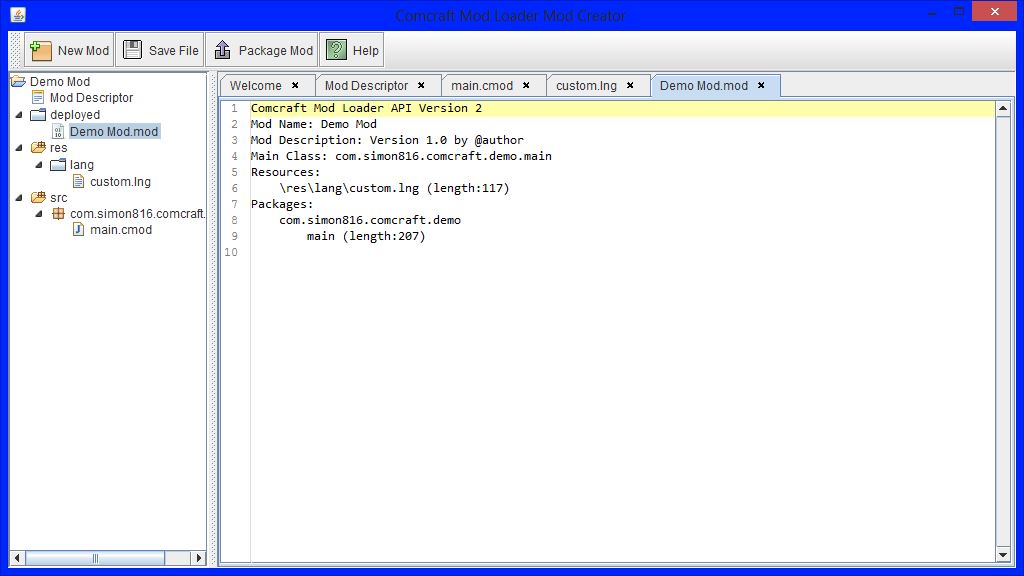Click the editor's scroll-down arrow
This screenshot has width=1024, height=576.
(x=1002, y=554)
